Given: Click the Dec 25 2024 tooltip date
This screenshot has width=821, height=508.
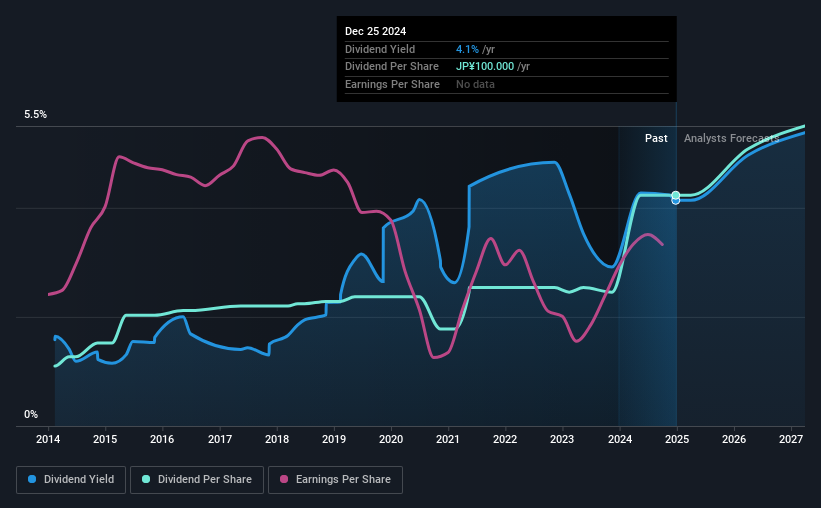Looking at the screenshot, I should pyautogui.click(x=375, y=31).
